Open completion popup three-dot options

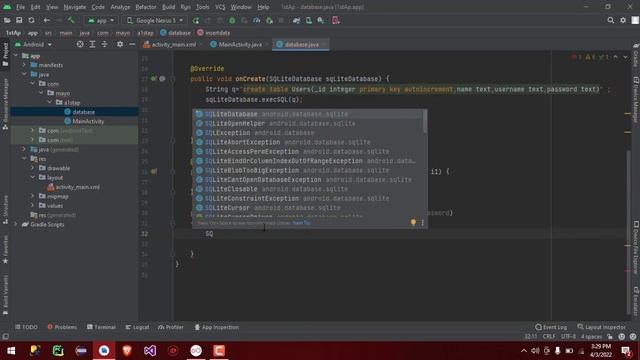[x=422, y=222]
